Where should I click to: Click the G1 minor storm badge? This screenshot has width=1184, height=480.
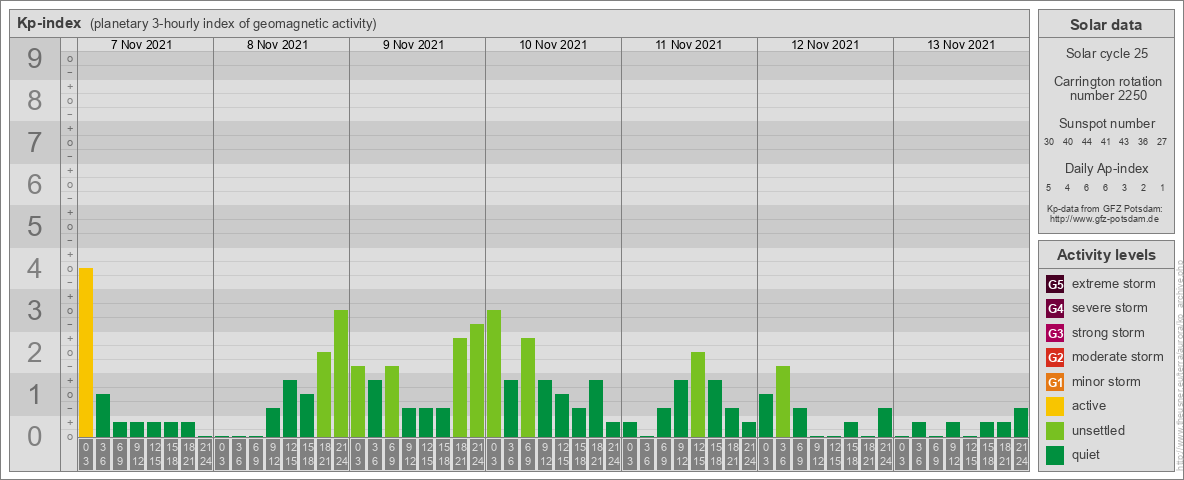coord(1055,382)
